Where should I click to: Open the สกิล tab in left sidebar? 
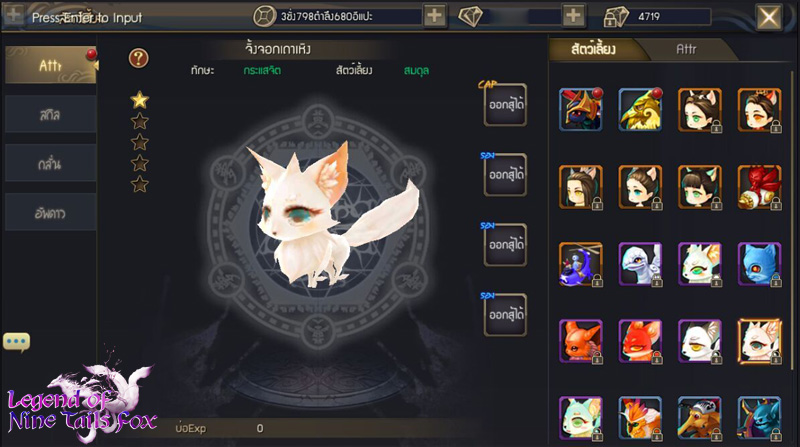pos(51,115)
